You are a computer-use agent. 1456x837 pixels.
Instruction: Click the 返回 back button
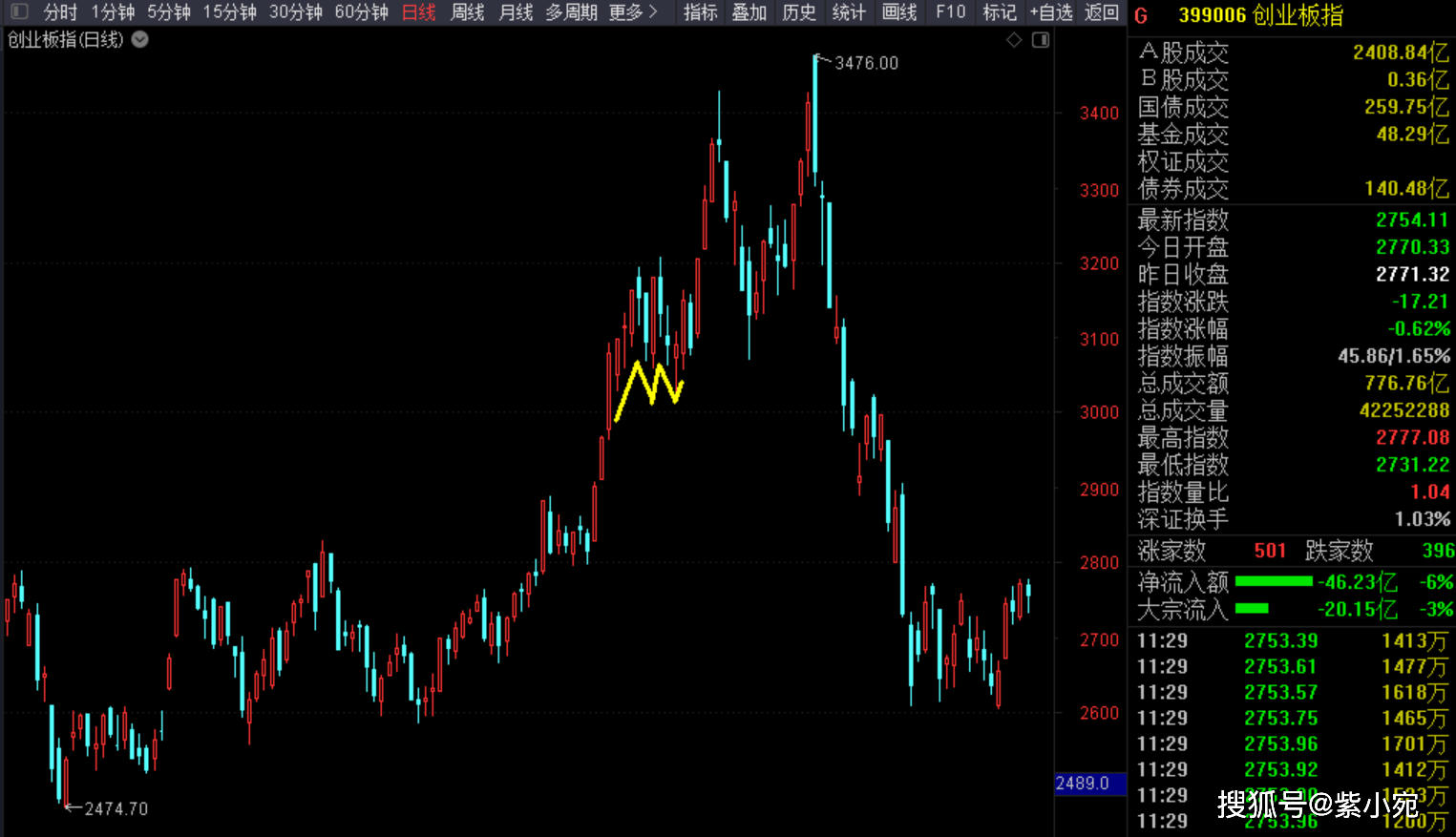coord(1102,12)
